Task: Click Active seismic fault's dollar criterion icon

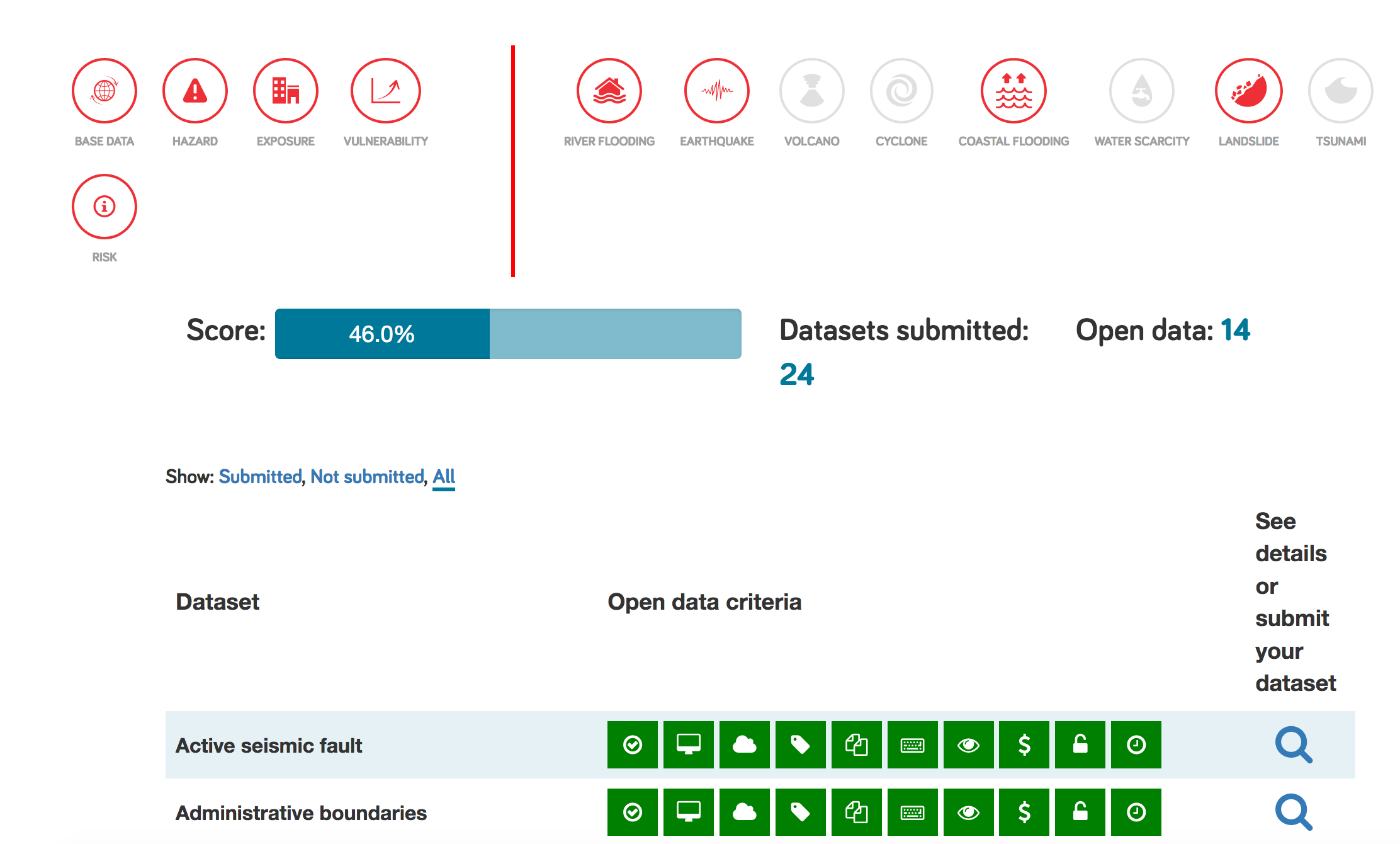Action: pyautogui.click(x=1024, y=745)
